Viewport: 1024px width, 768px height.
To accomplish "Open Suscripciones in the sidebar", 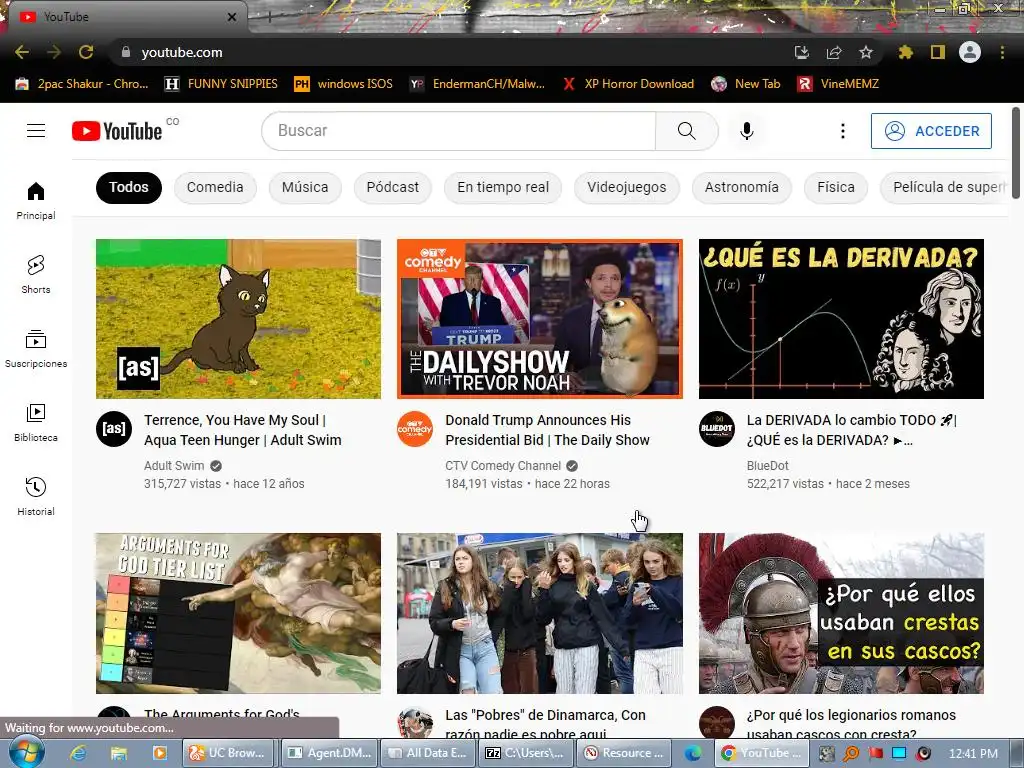I will coord(36,349).
